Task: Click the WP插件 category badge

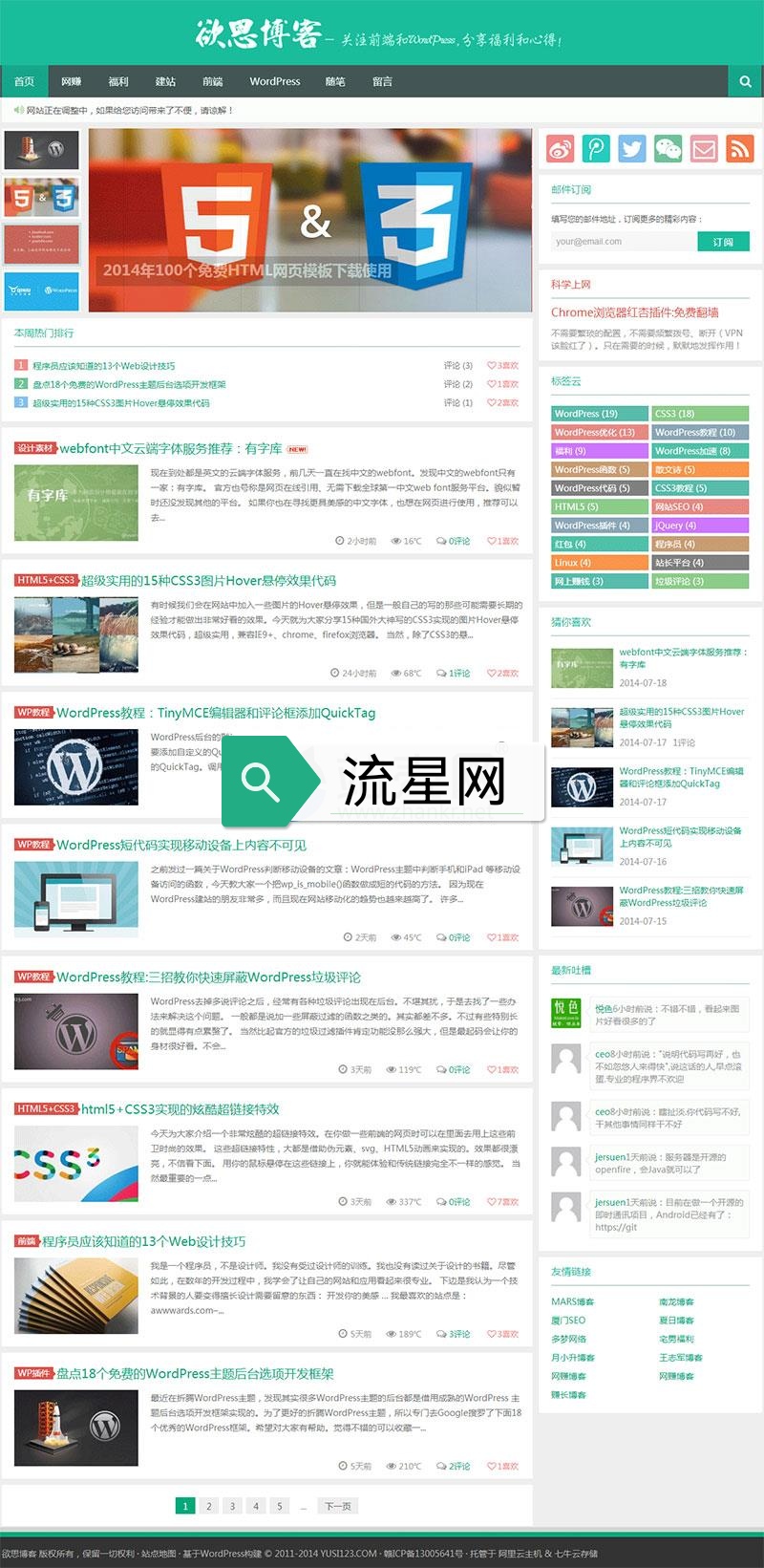Action: click(x=33, y=1373)
